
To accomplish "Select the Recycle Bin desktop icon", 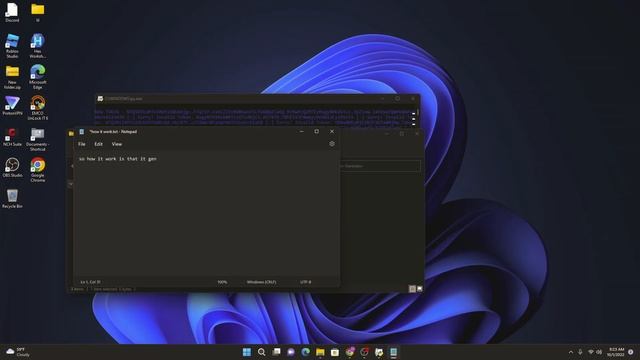I will 12,199.
